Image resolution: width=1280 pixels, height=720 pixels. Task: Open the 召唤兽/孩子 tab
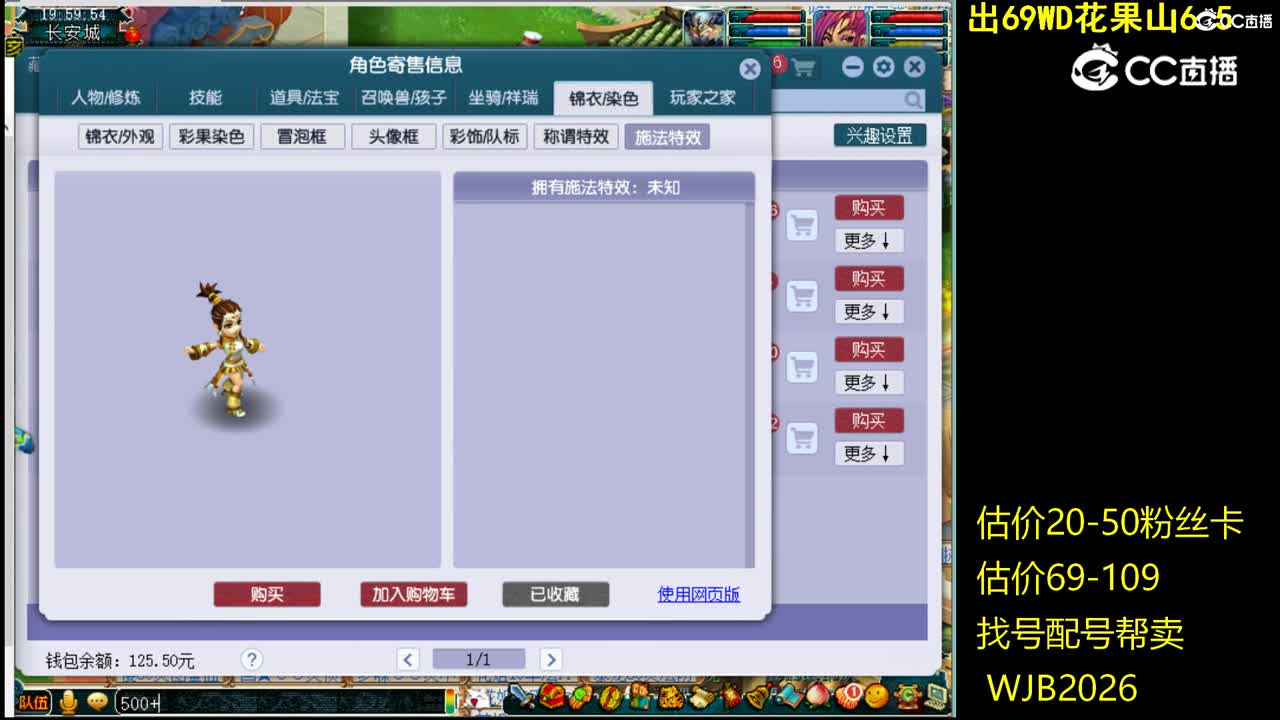[404, 98]
